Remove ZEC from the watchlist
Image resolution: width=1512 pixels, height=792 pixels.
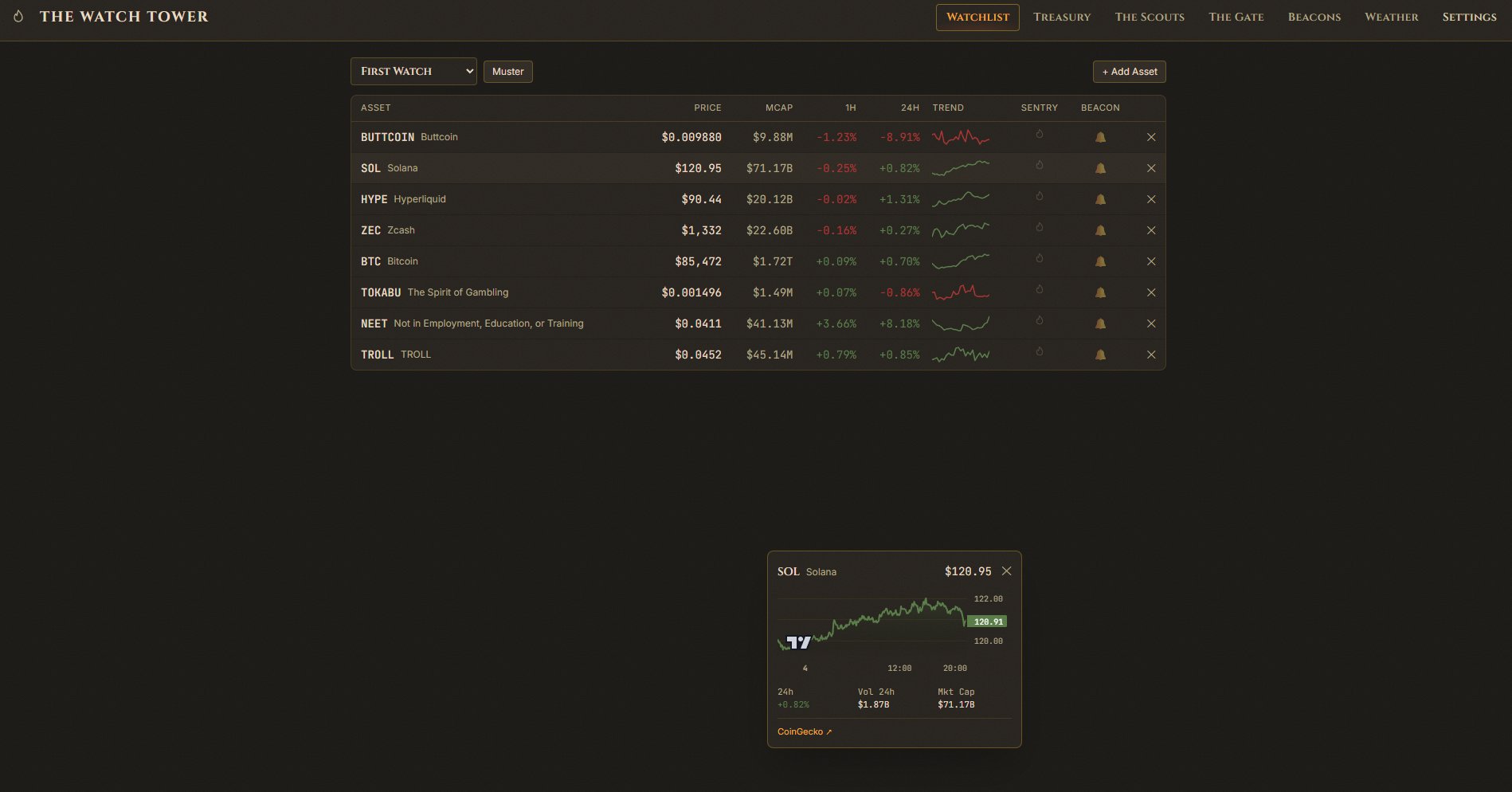point(1151,230)
